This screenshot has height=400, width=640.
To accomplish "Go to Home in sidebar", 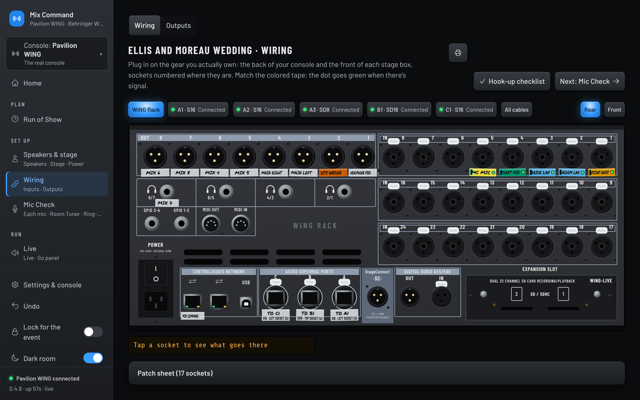I will [x=57, y=83].
